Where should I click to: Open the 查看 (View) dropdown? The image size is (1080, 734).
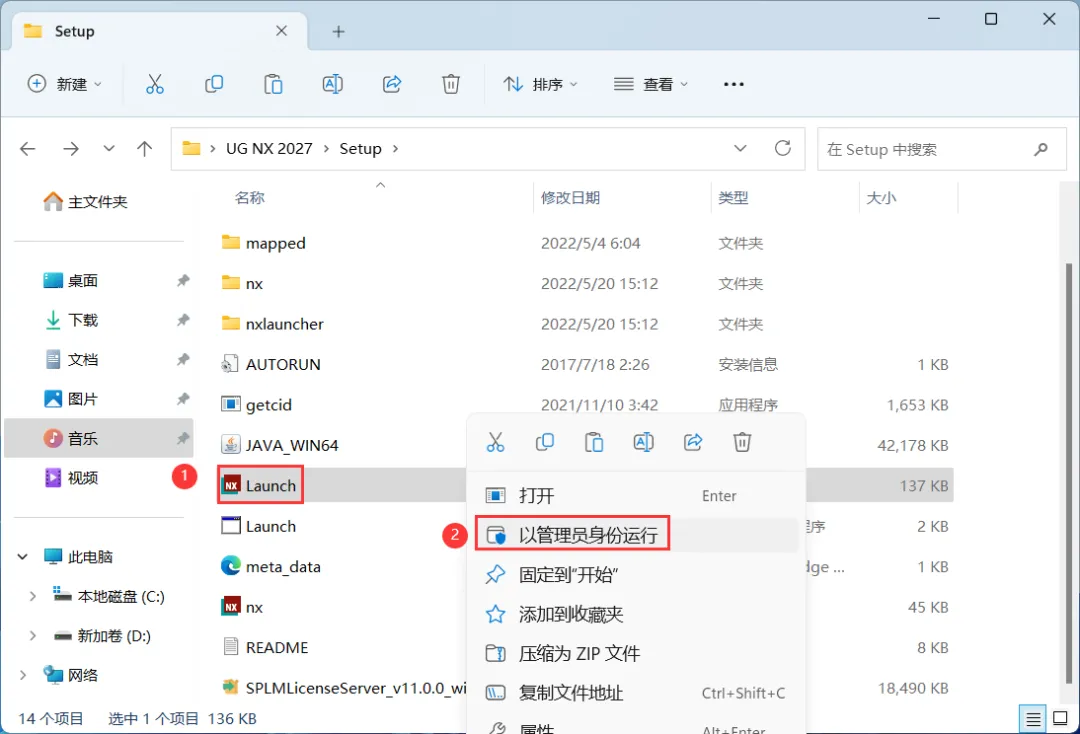click(x=651, y=84)
